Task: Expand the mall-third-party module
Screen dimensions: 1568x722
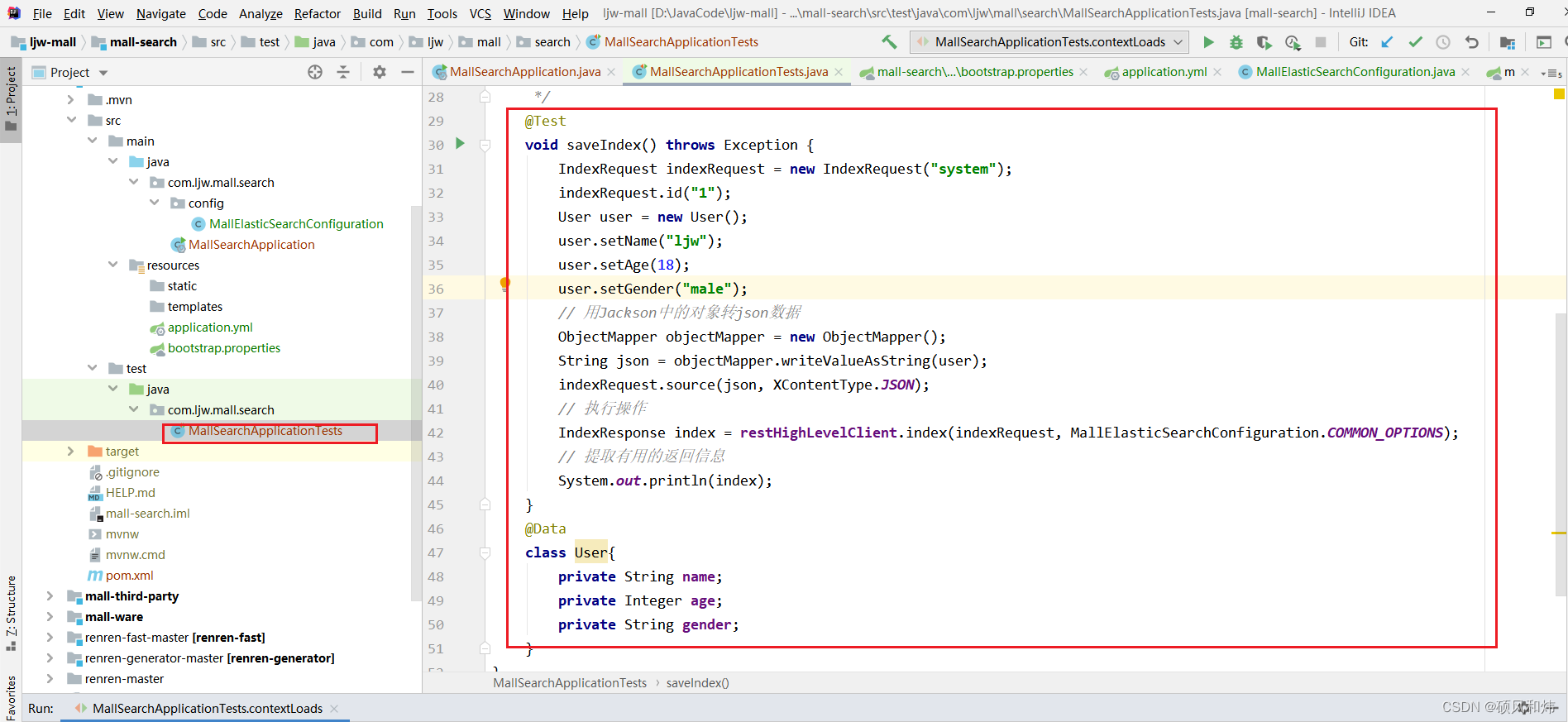Action: 50,596
